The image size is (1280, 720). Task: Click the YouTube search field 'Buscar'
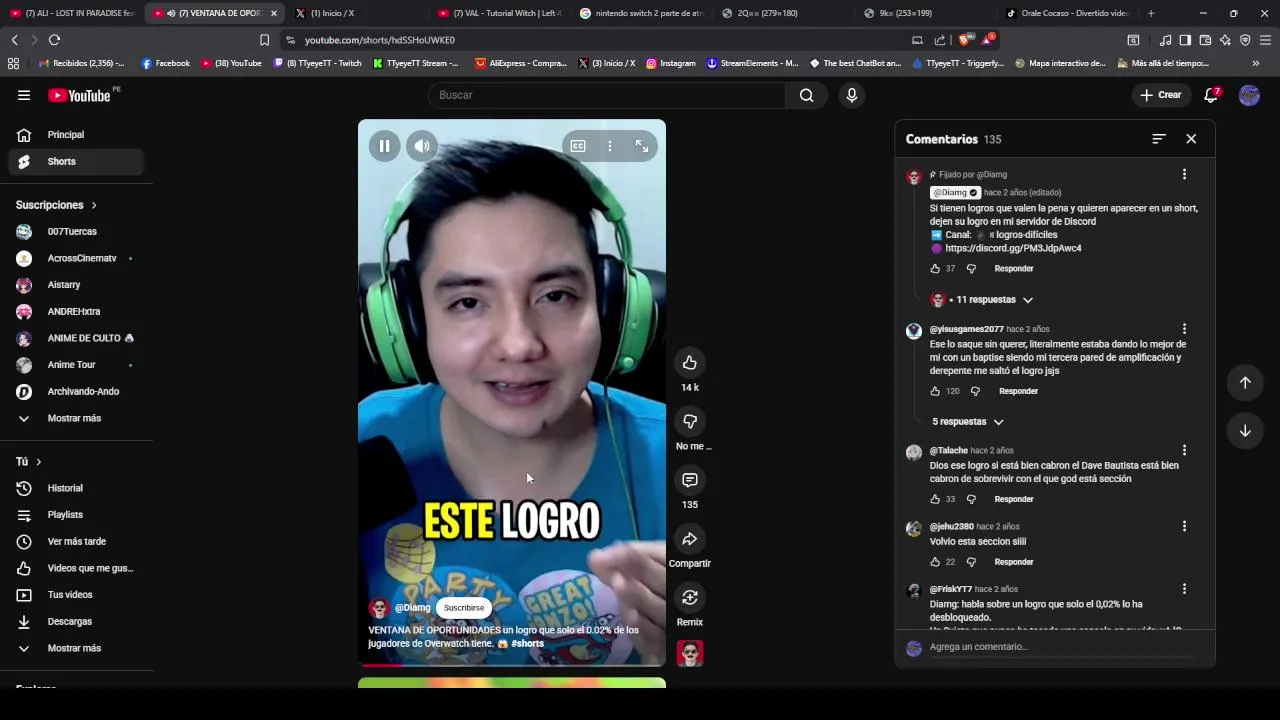click(x=606, y=95)
